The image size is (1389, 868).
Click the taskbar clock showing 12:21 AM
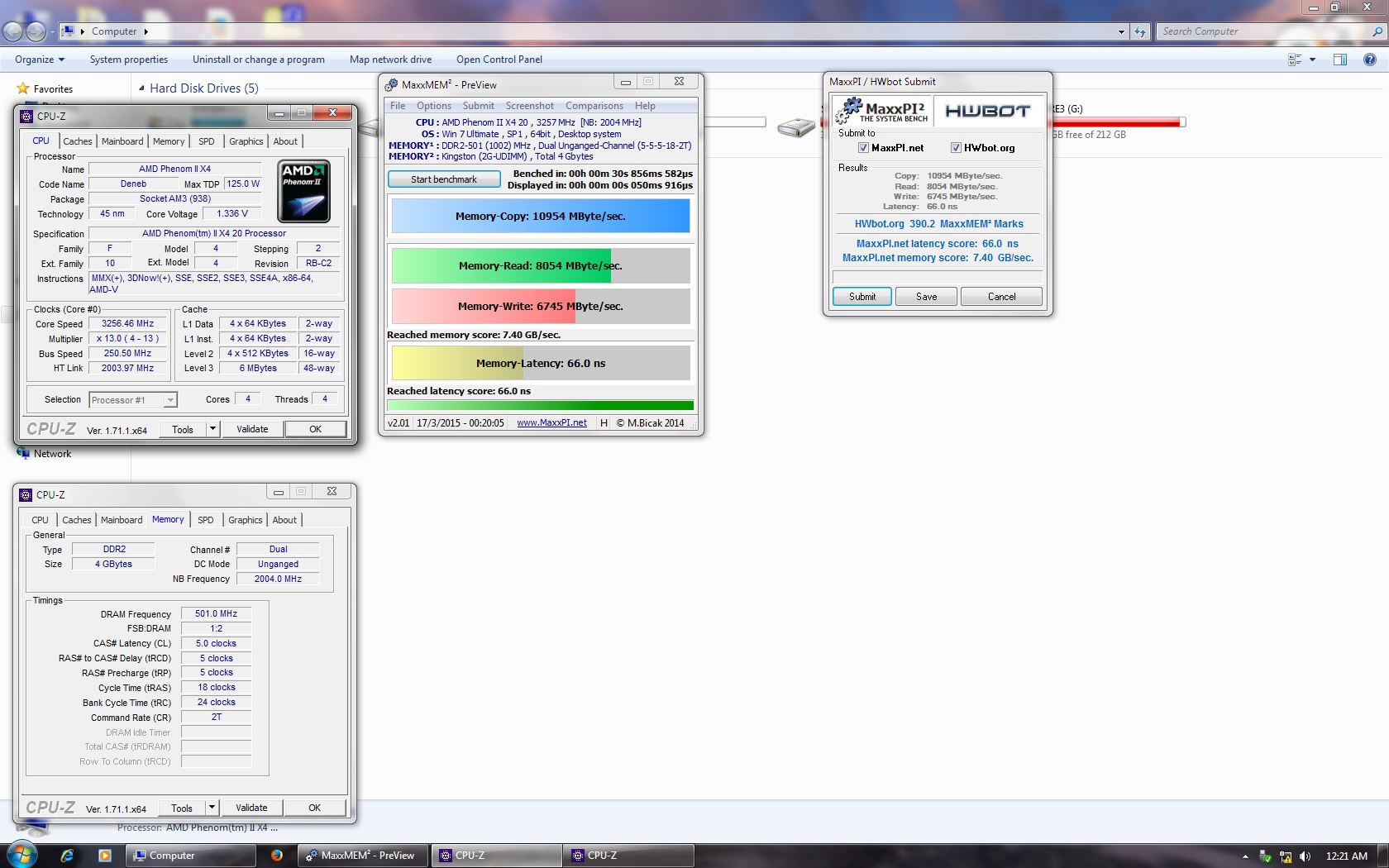pyautogui.click(x=1347, y=856)
